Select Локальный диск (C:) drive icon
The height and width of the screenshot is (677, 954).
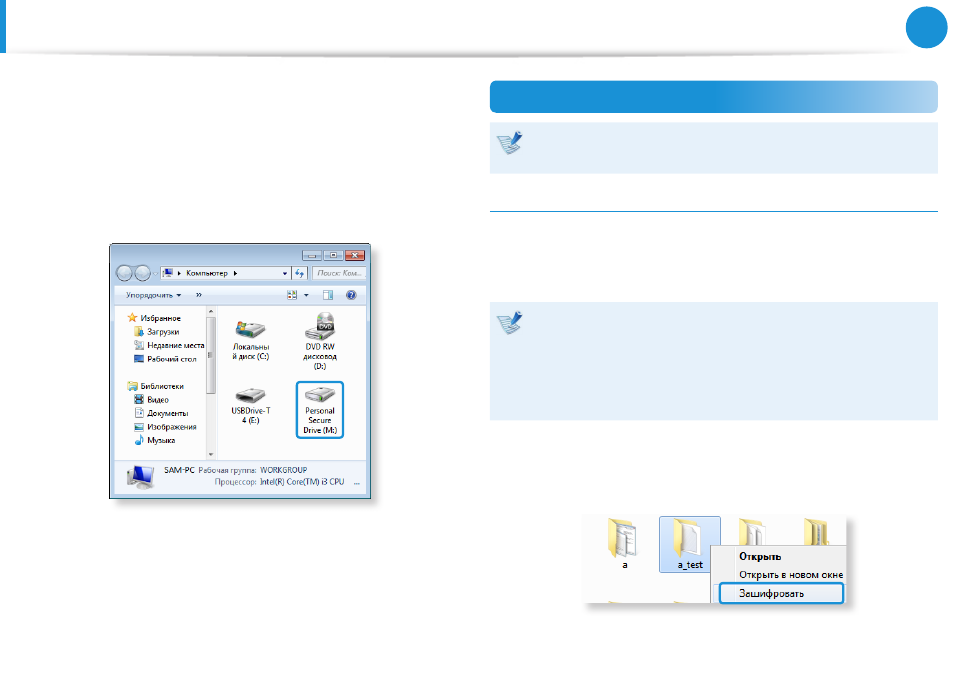(x=251, y=341)
